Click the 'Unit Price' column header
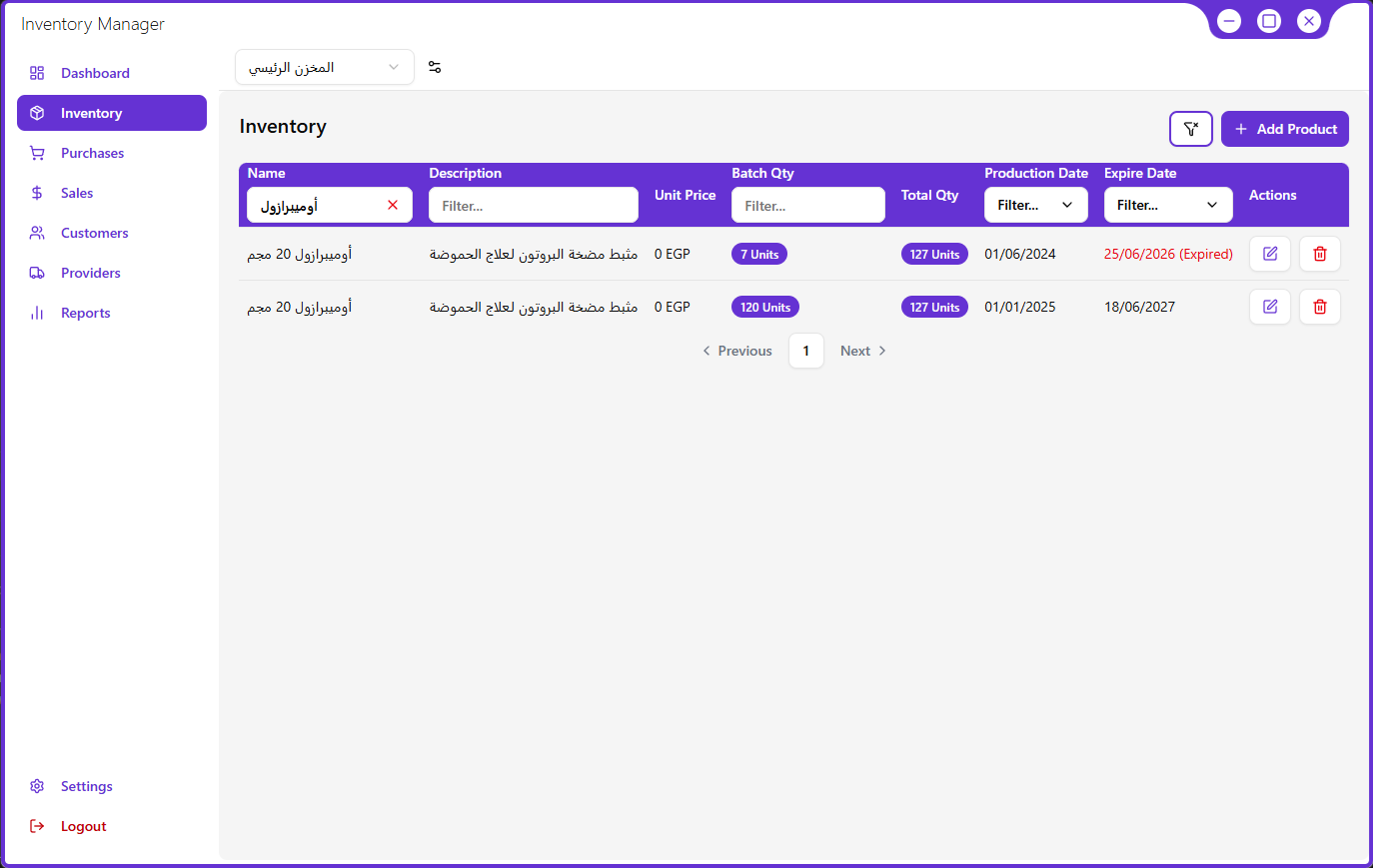The height and width of the screenshot is (868, 1373). (686, 195)
